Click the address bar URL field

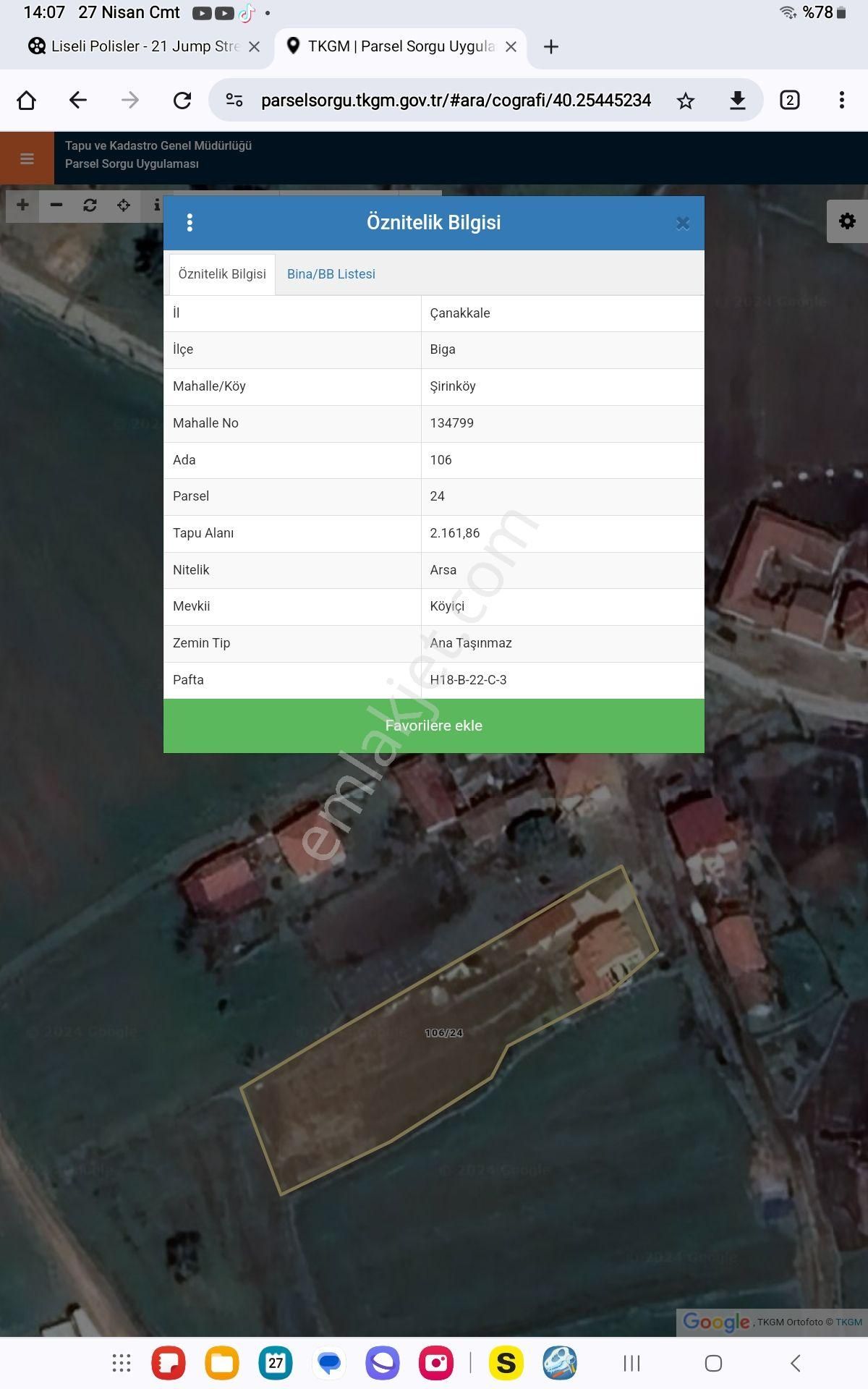coord(456,101)
